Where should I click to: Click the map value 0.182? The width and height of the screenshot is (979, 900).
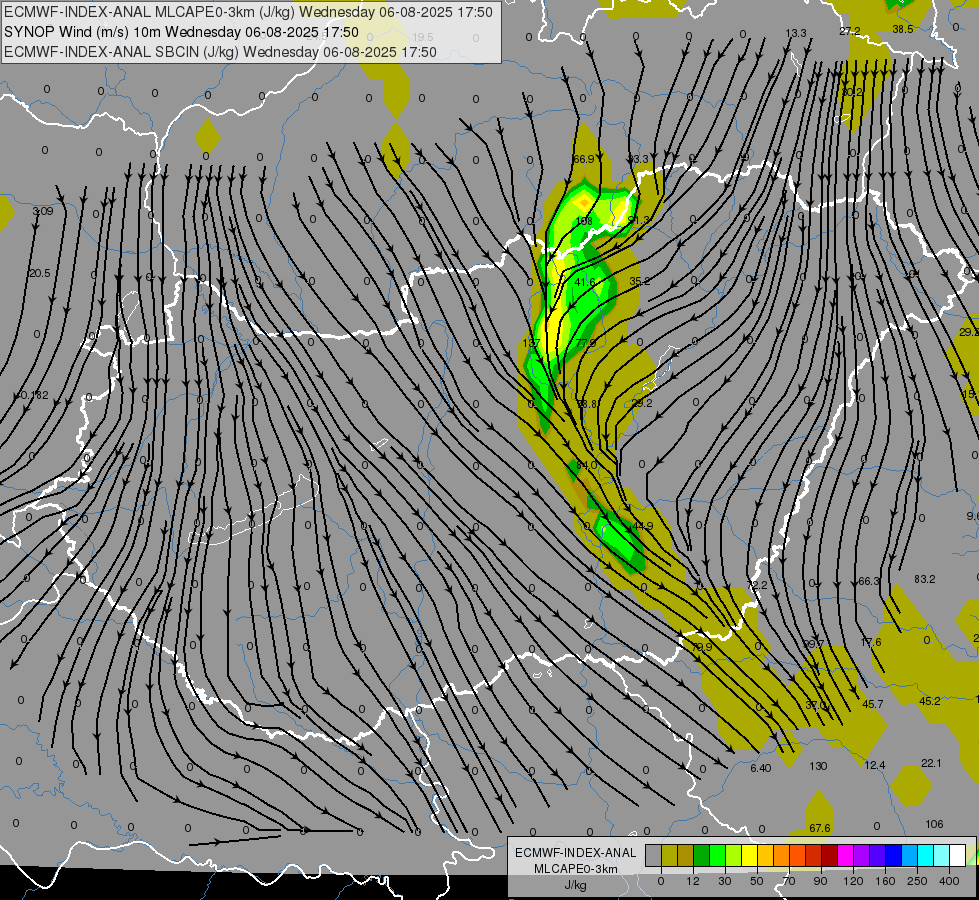coord(35,395)
